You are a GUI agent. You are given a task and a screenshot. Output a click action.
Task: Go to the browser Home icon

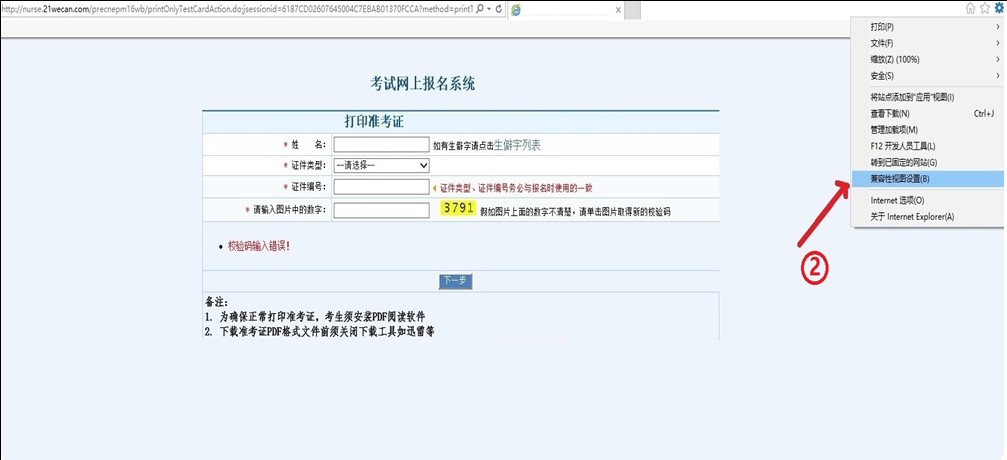pos(971,9)
